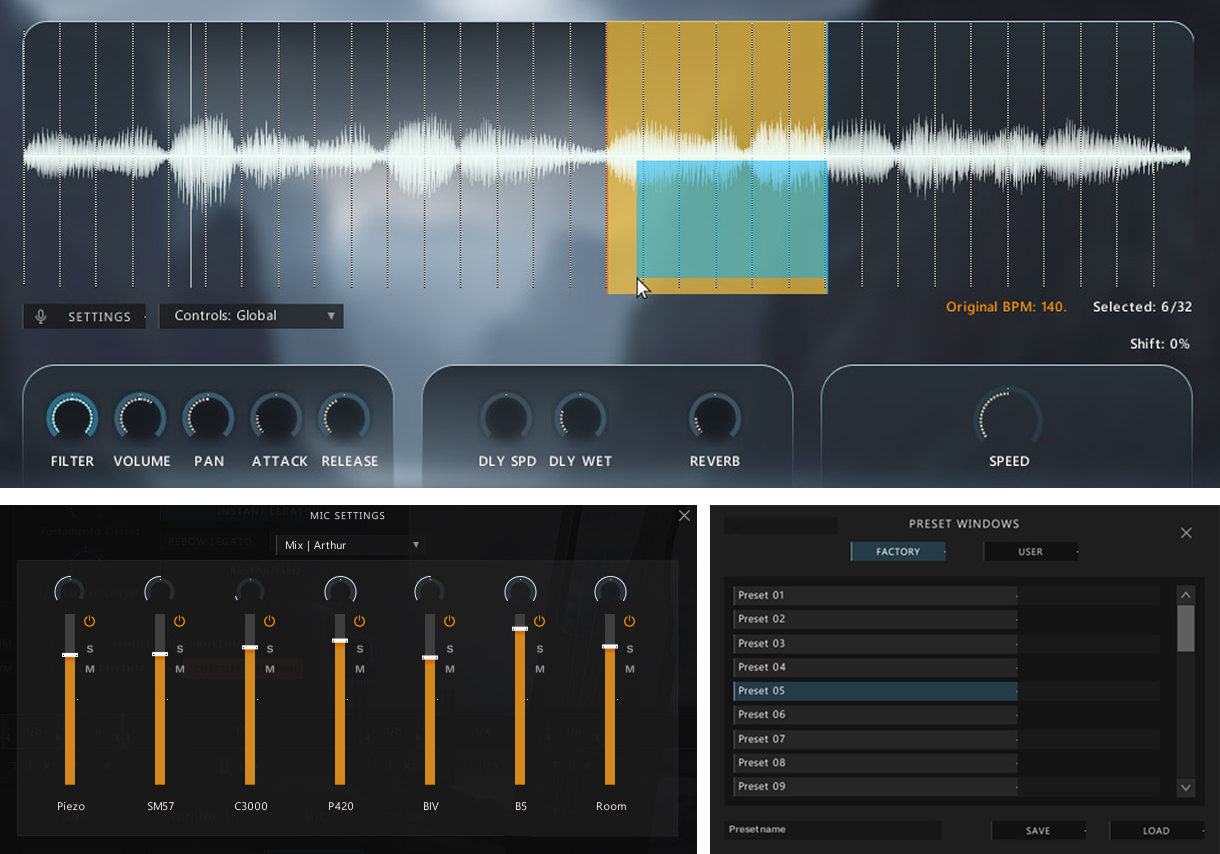Adjust the RELEASE knob
Image resolution: width=1220 pixels, height=854 pixels.
344,417
